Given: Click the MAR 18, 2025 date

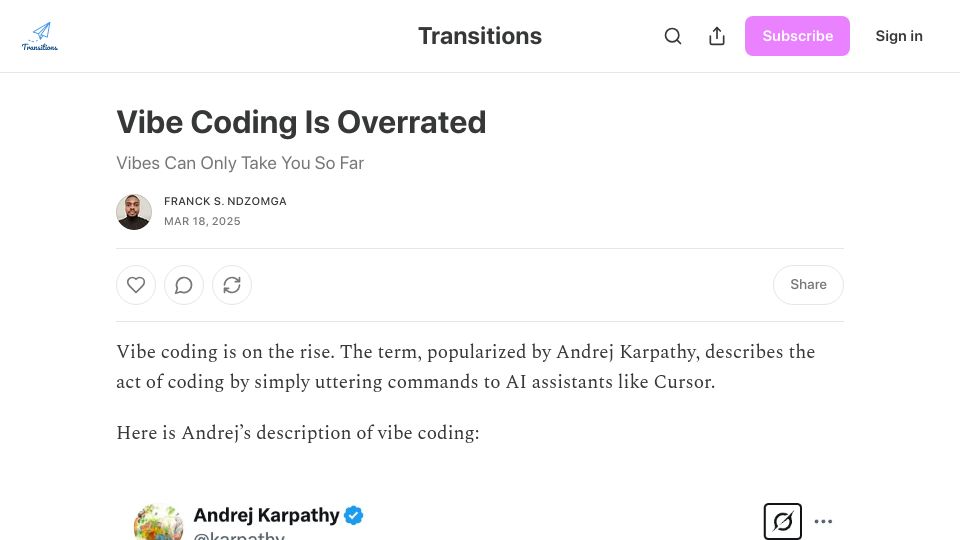Looking at the screenshot, I should [202, 222].
